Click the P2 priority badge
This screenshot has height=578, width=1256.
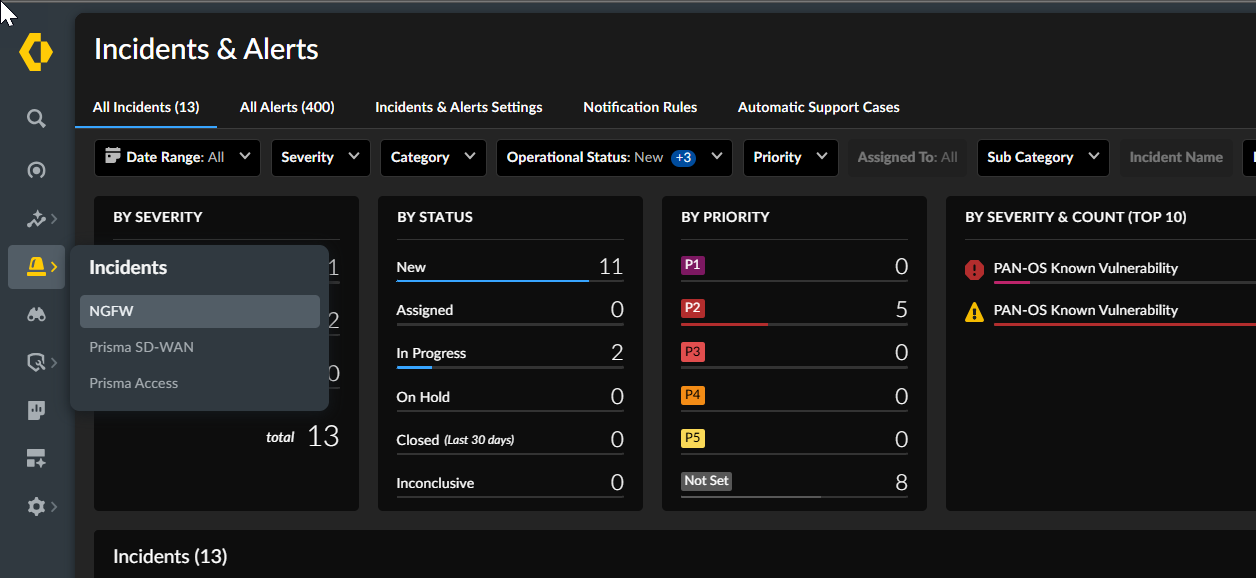pos(692,309)
